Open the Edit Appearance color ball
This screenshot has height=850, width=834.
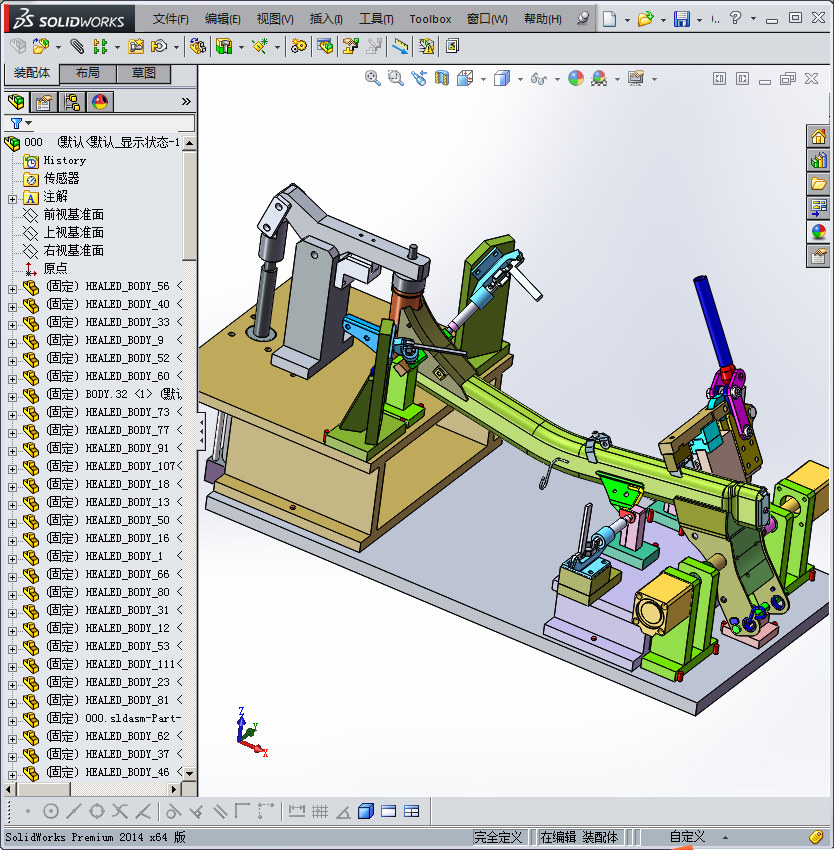point(576,78)
